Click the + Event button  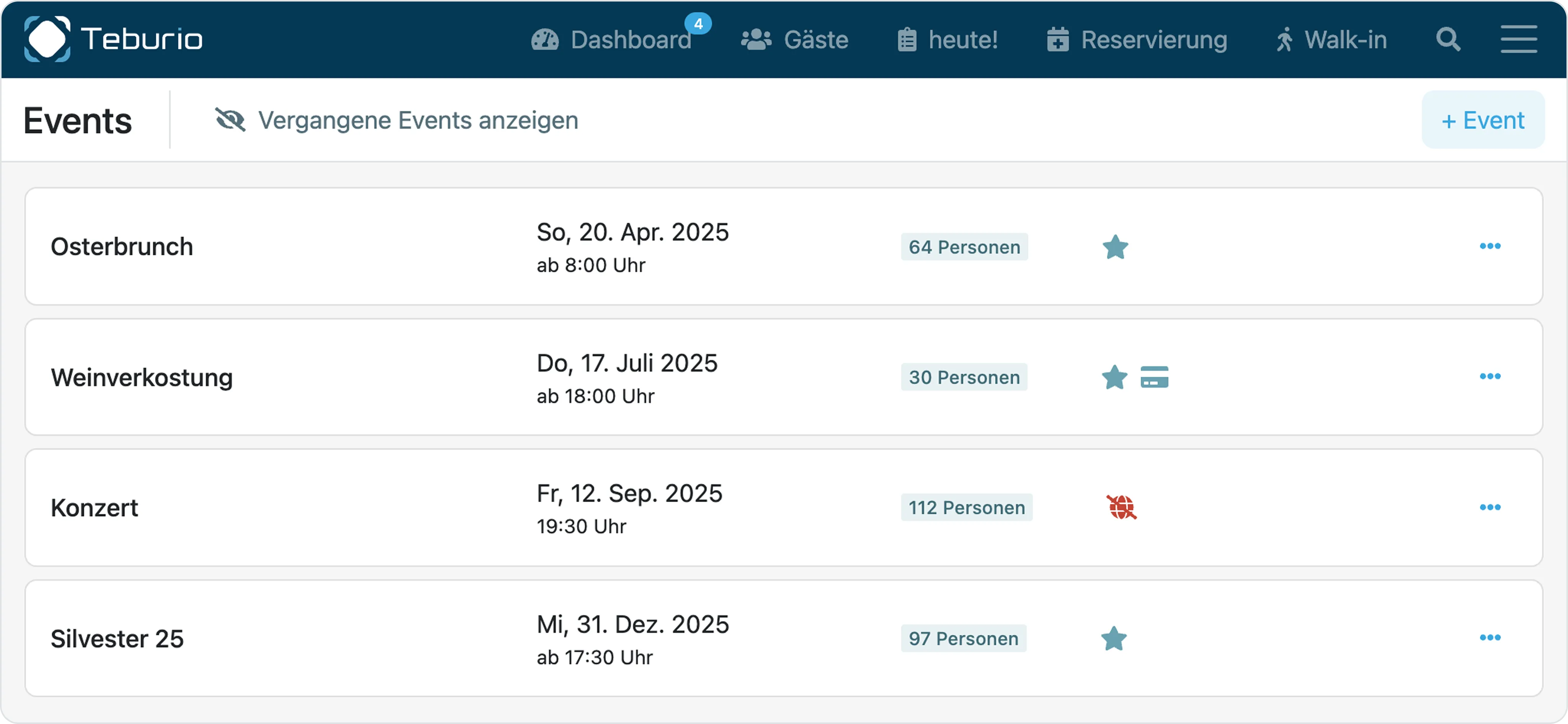[1483, 120]
